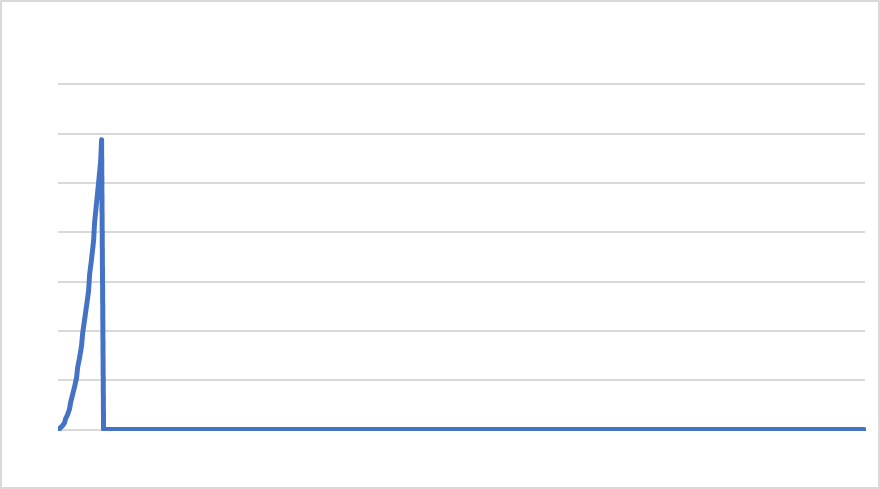
Task: Click the blue line's right end point
Action: 864,429
